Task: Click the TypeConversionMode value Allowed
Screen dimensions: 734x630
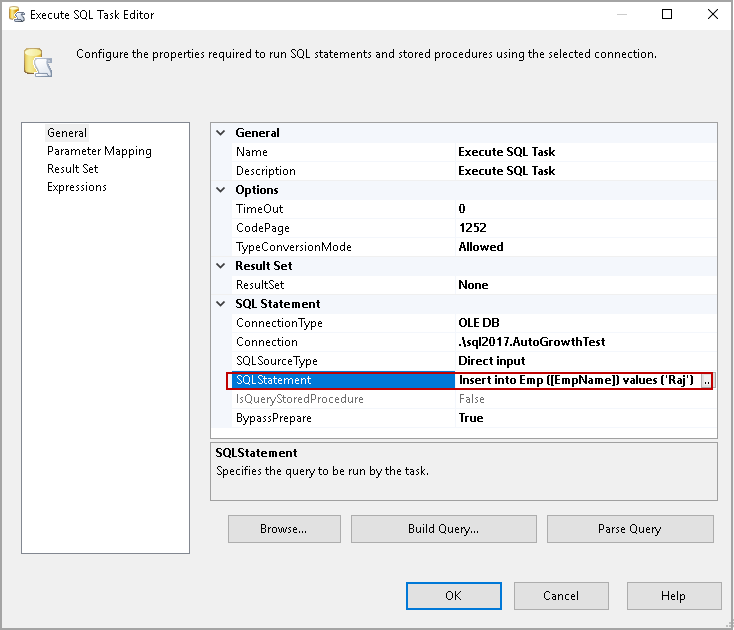Action: point(481,247)
